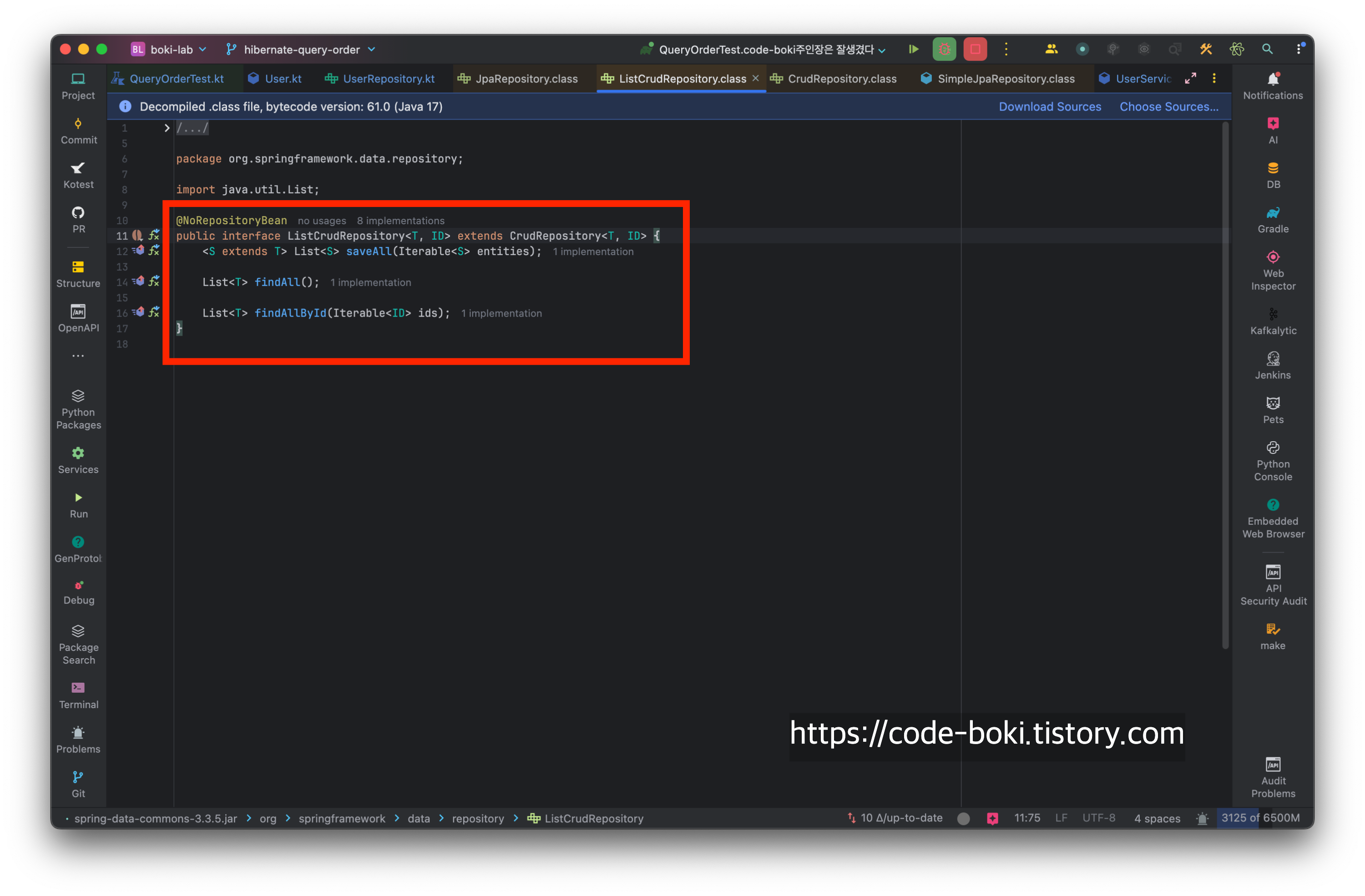The image size is (1365, 896).
Task: Click the Download Sources link
Action: click(x=1050, y=106)
